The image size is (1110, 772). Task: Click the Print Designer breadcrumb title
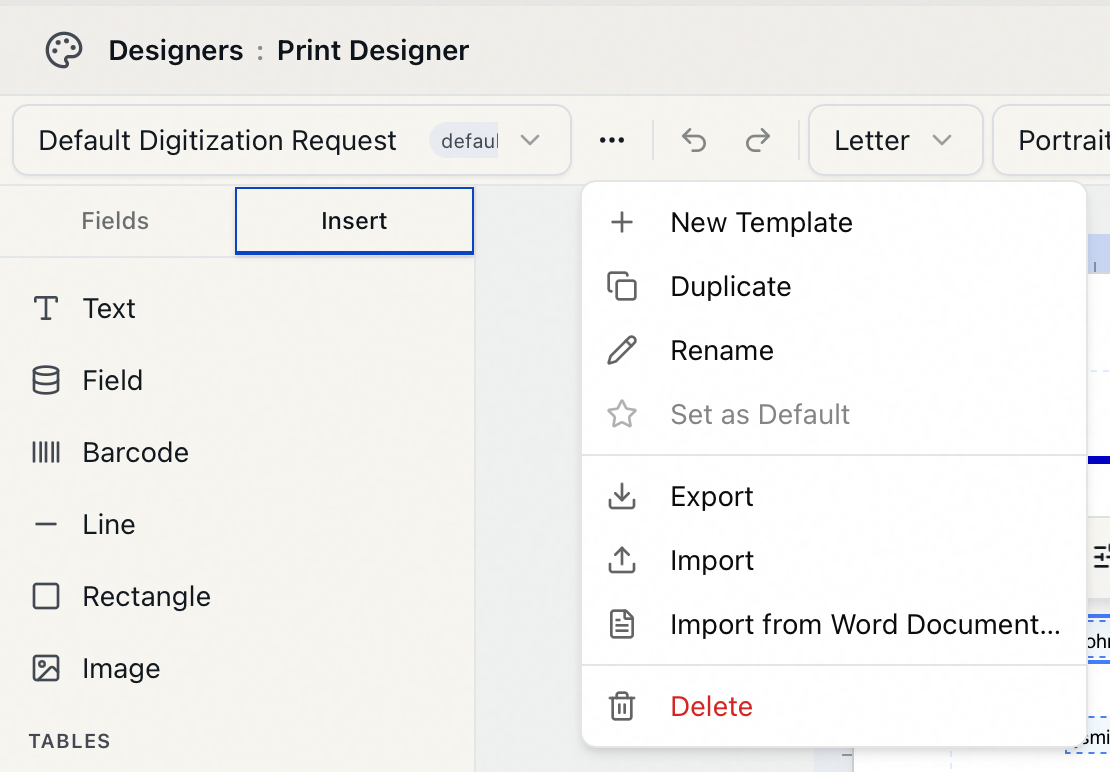point(373,51)
